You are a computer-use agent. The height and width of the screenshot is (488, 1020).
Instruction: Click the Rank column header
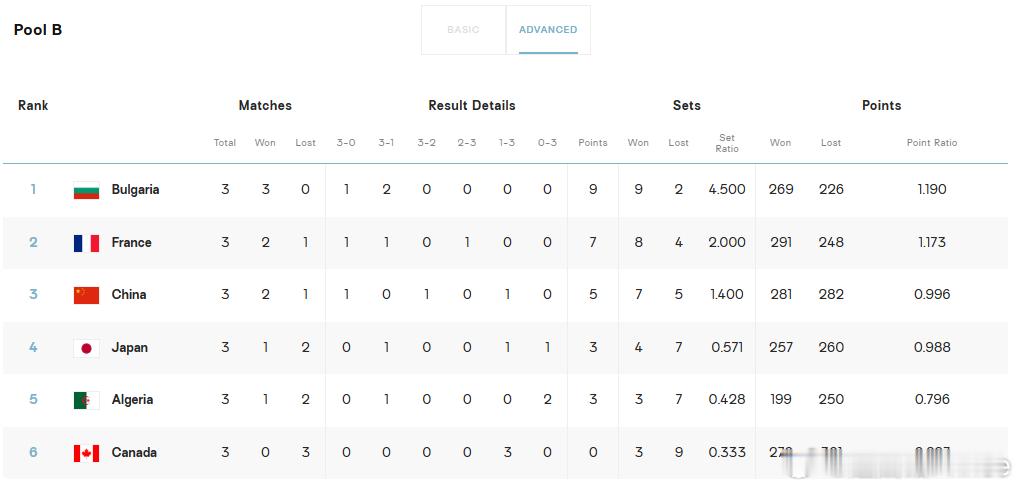pyautogui.click(x=33, y=105)
